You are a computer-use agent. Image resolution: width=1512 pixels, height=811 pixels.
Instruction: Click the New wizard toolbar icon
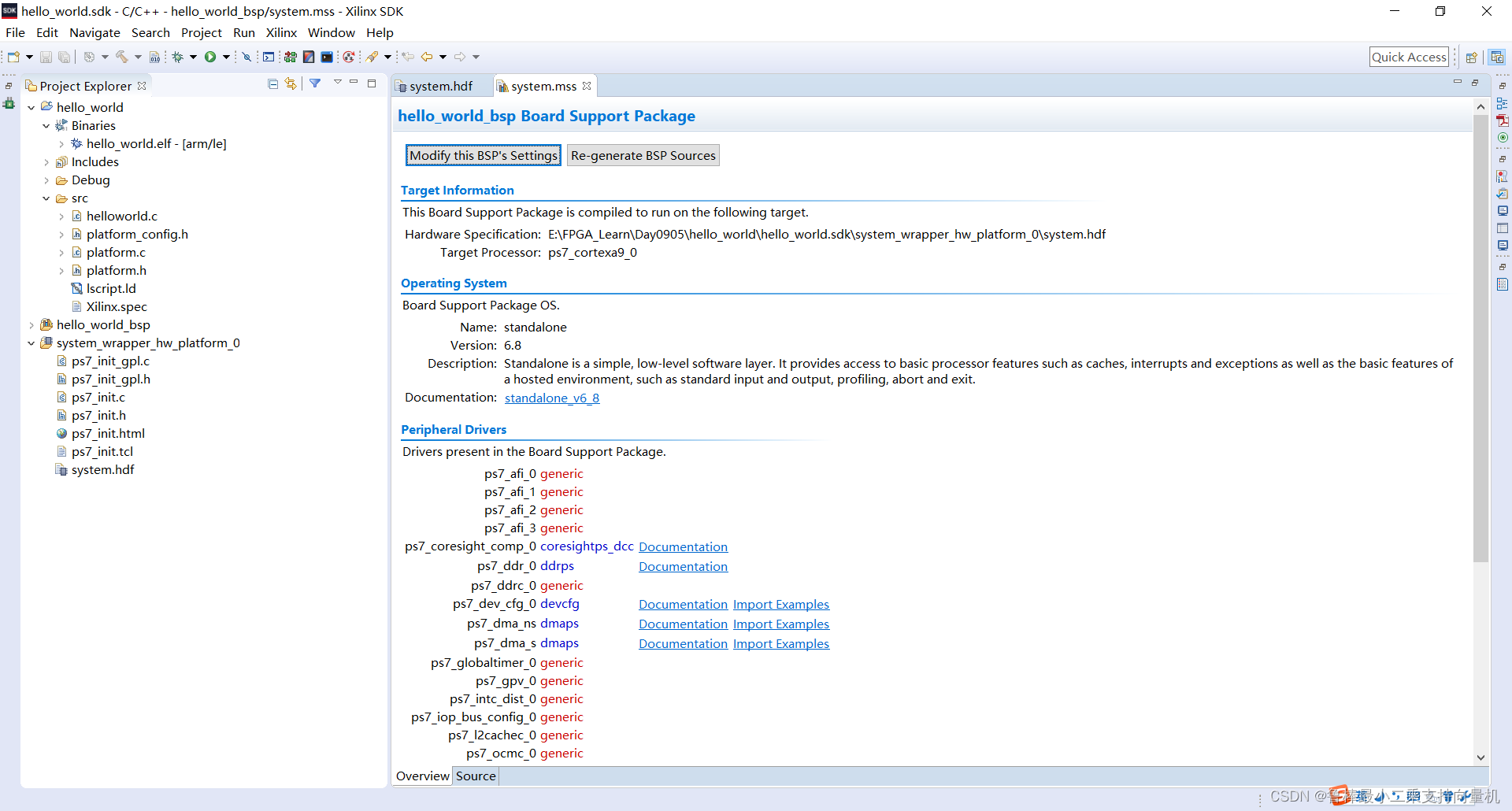[x=13, y=57]
